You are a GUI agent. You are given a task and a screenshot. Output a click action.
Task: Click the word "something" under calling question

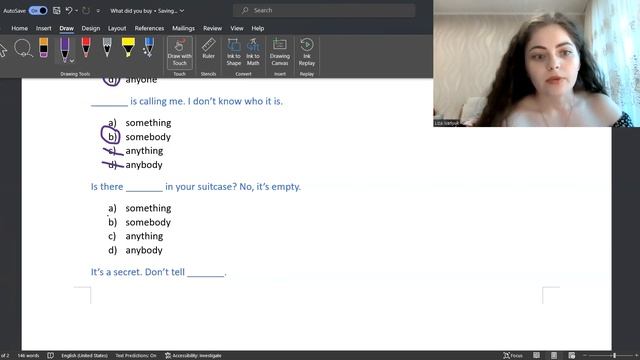click(148, 123)
